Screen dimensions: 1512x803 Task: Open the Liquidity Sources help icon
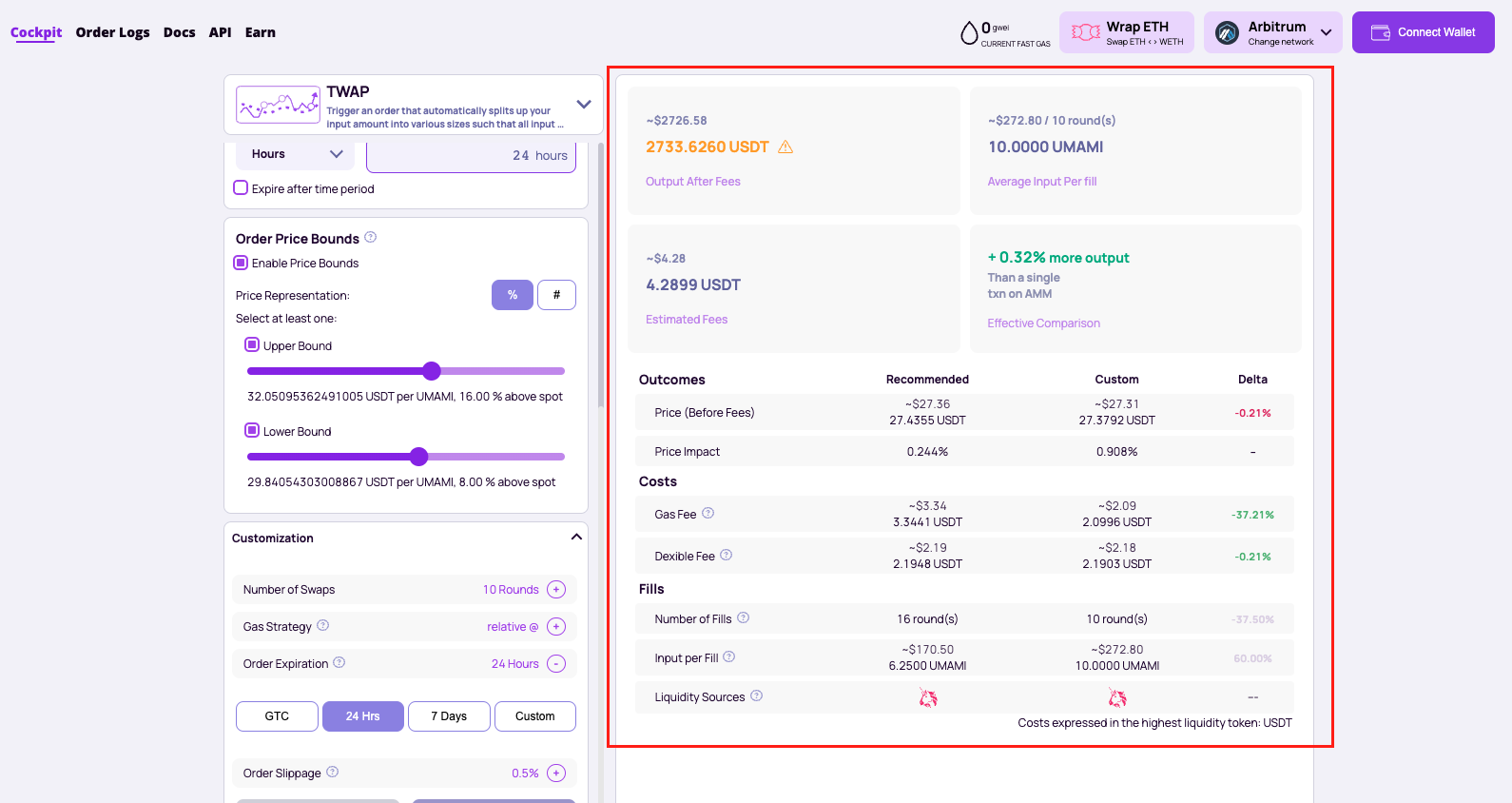pos(757,695)
